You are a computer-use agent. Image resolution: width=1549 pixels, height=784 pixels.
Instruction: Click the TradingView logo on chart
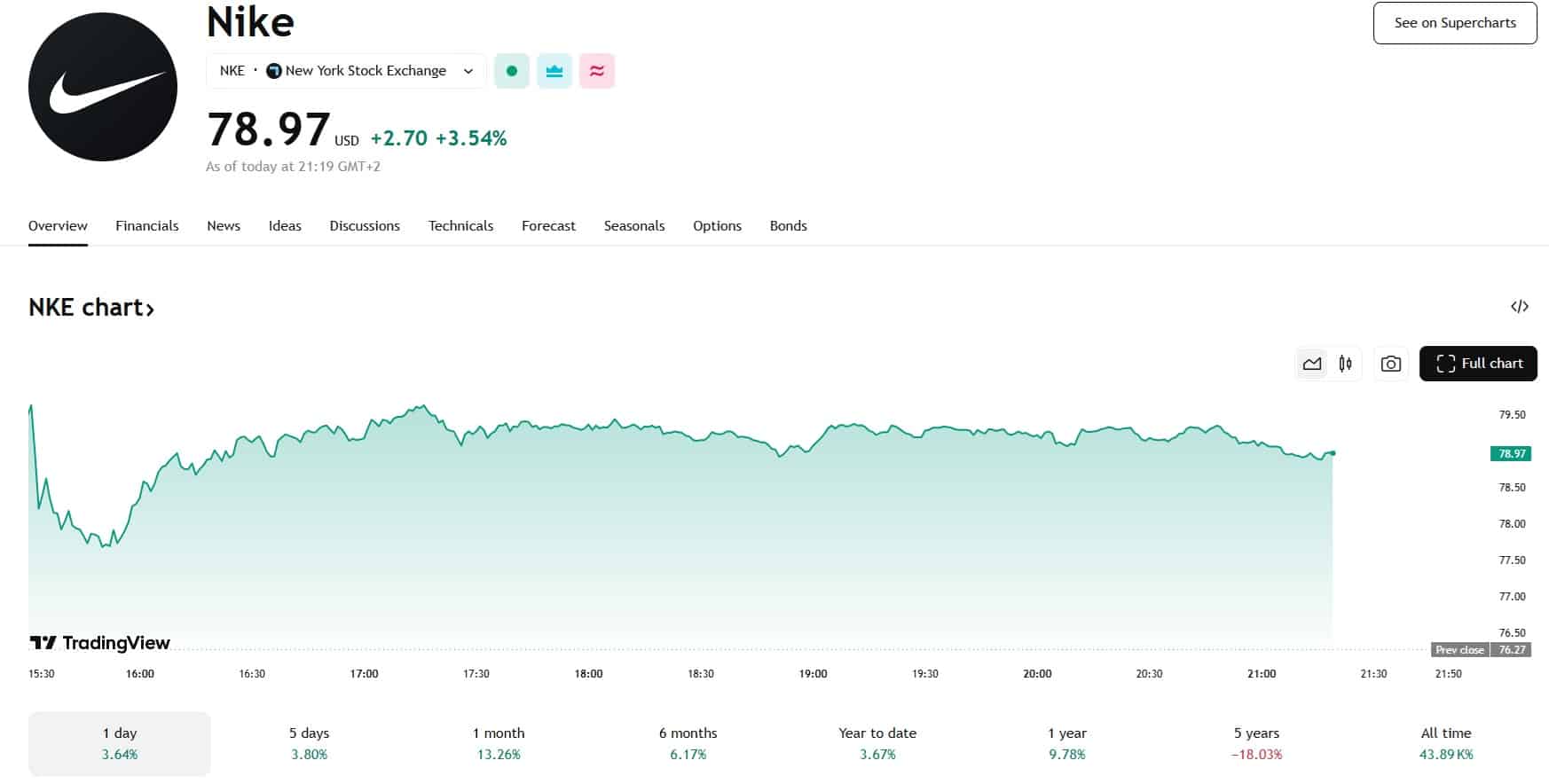click(99, 643)
